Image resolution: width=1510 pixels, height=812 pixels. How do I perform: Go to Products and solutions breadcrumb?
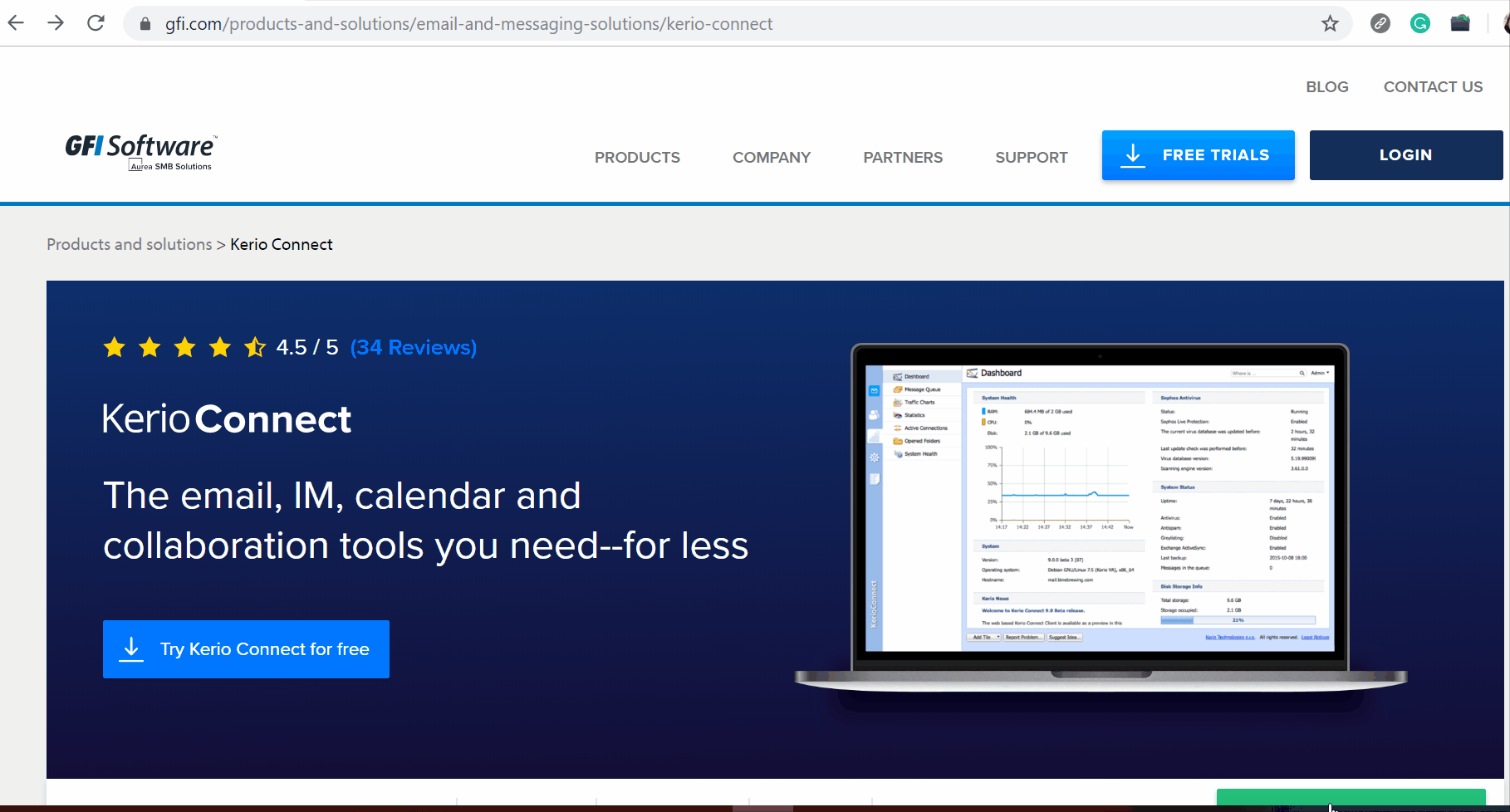[x=130, y=244]
